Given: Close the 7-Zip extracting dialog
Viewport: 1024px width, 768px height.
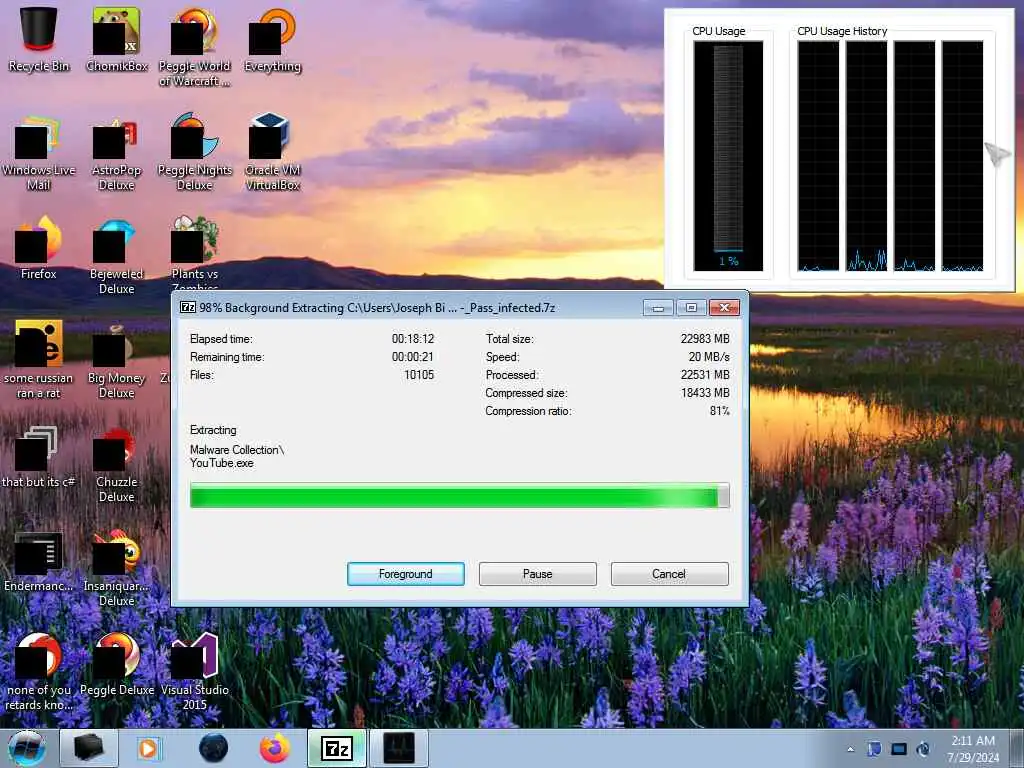Looking at the screenshot, I should click(x=724, y=308).
